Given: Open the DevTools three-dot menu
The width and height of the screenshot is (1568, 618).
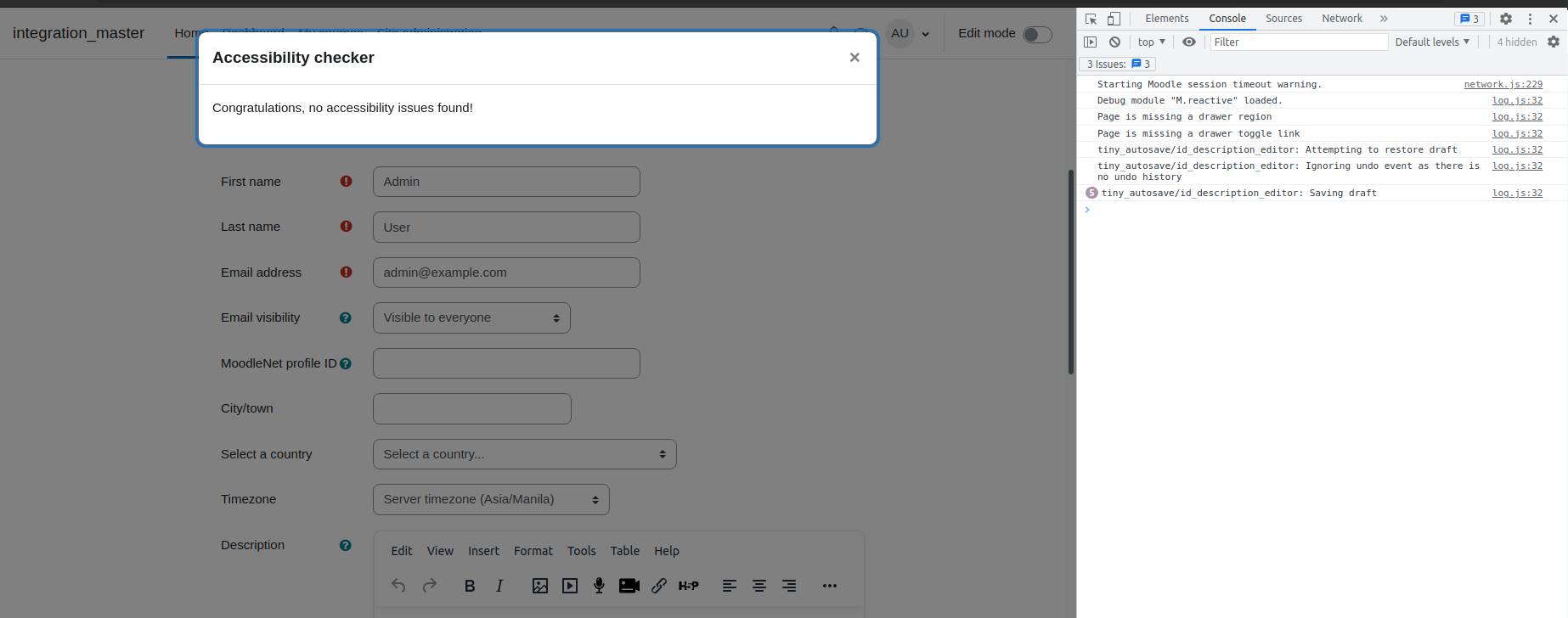Looking at the screenshot, I should coord(1530,19).
